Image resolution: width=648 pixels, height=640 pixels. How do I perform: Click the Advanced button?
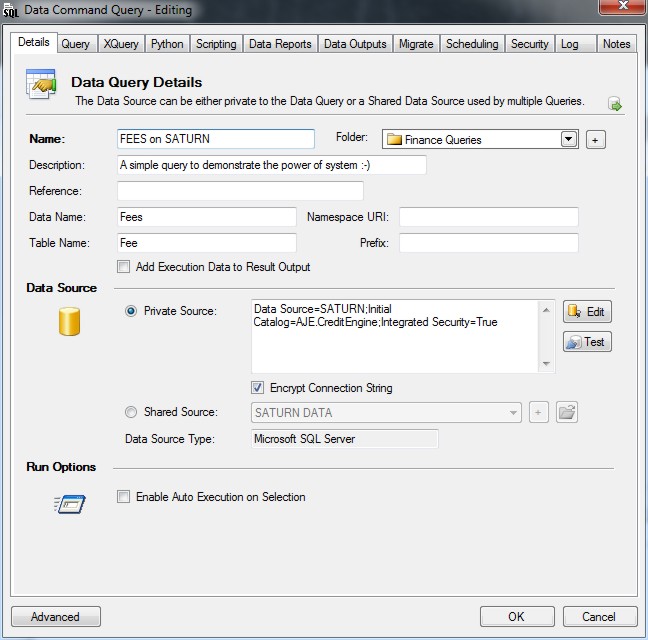click(56, 617)
